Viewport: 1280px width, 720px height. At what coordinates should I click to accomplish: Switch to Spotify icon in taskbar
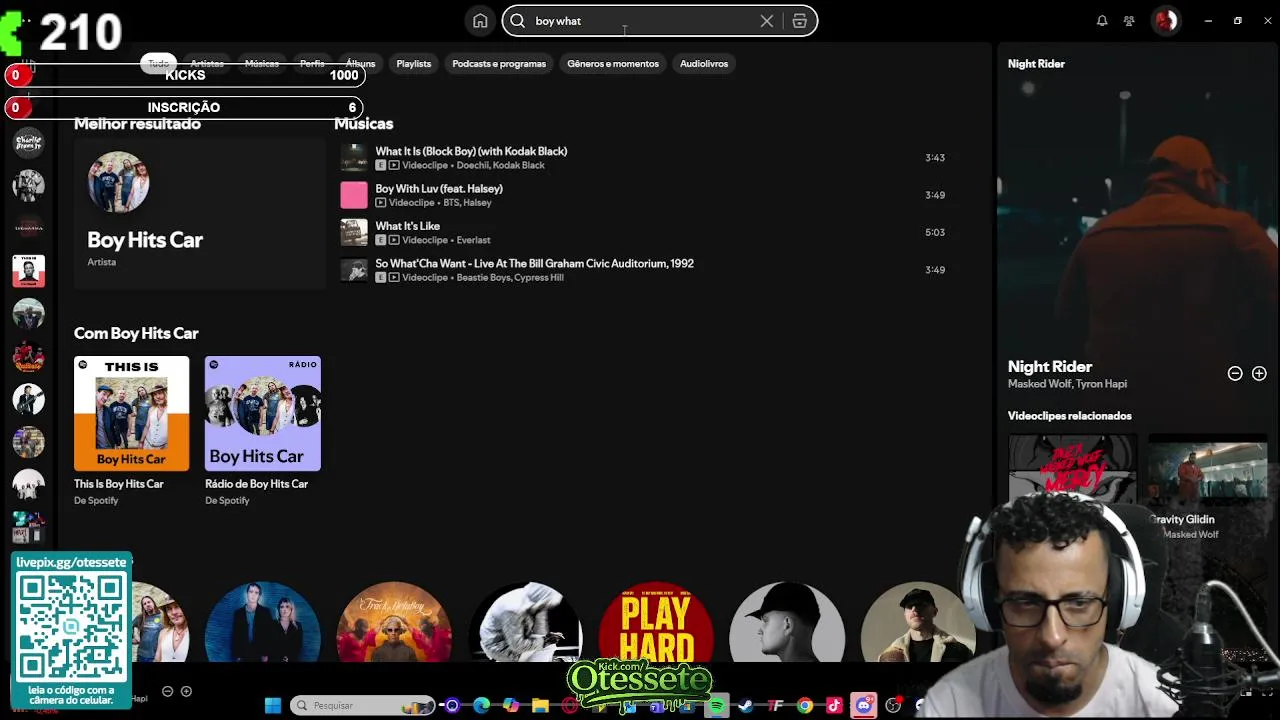pos(716,705)
